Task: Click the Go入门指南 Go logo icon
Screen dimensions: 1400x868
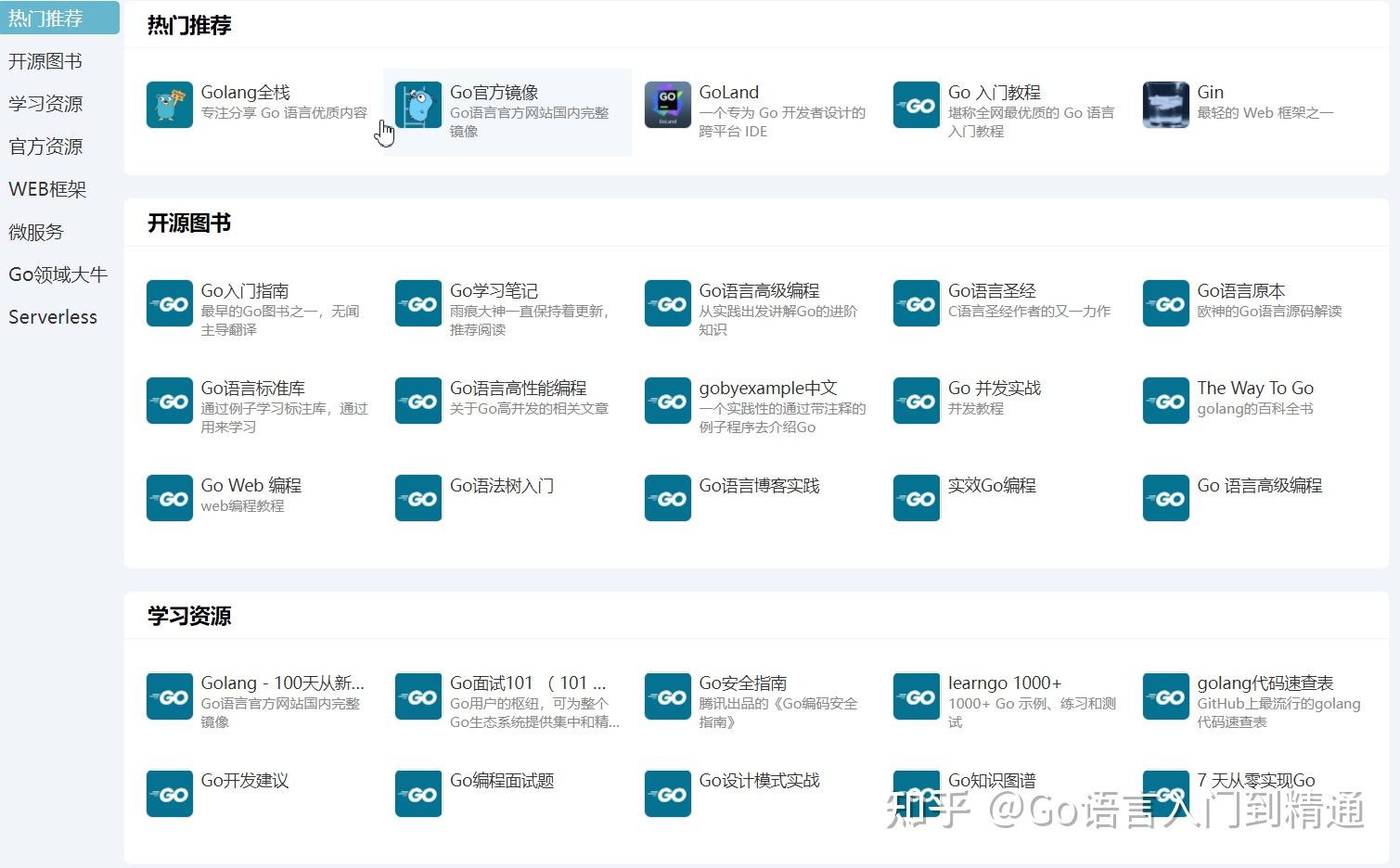Action: tap(169, 303)
